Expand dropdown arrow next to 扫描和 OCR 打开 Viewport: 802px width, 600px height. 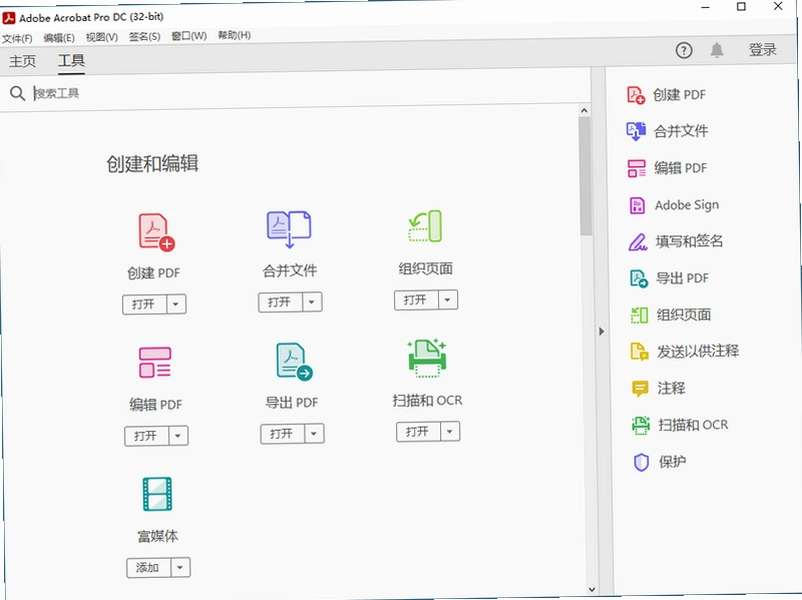[450, 432]
